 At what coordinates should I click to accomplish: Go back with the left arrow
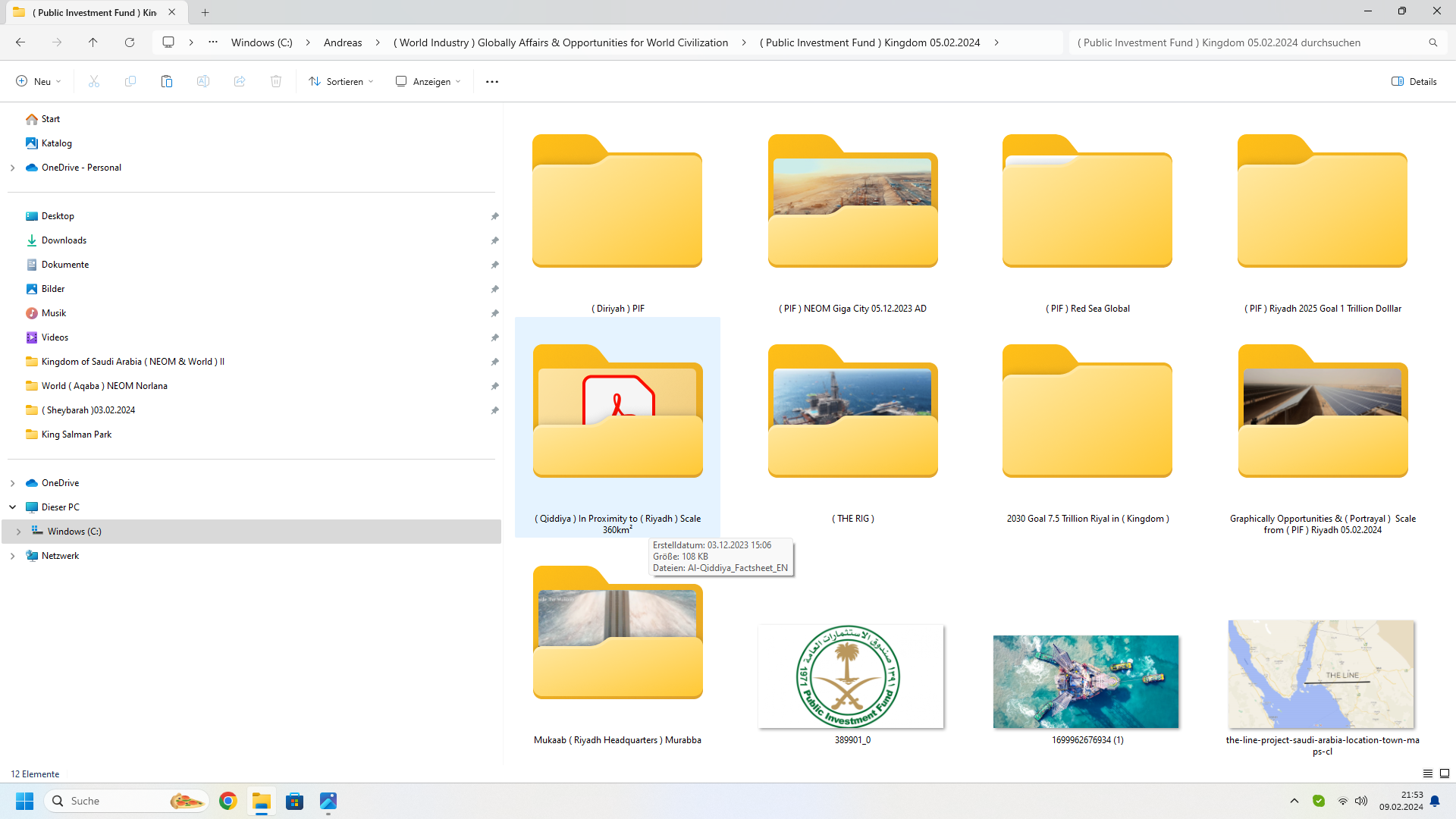[20, 42]
